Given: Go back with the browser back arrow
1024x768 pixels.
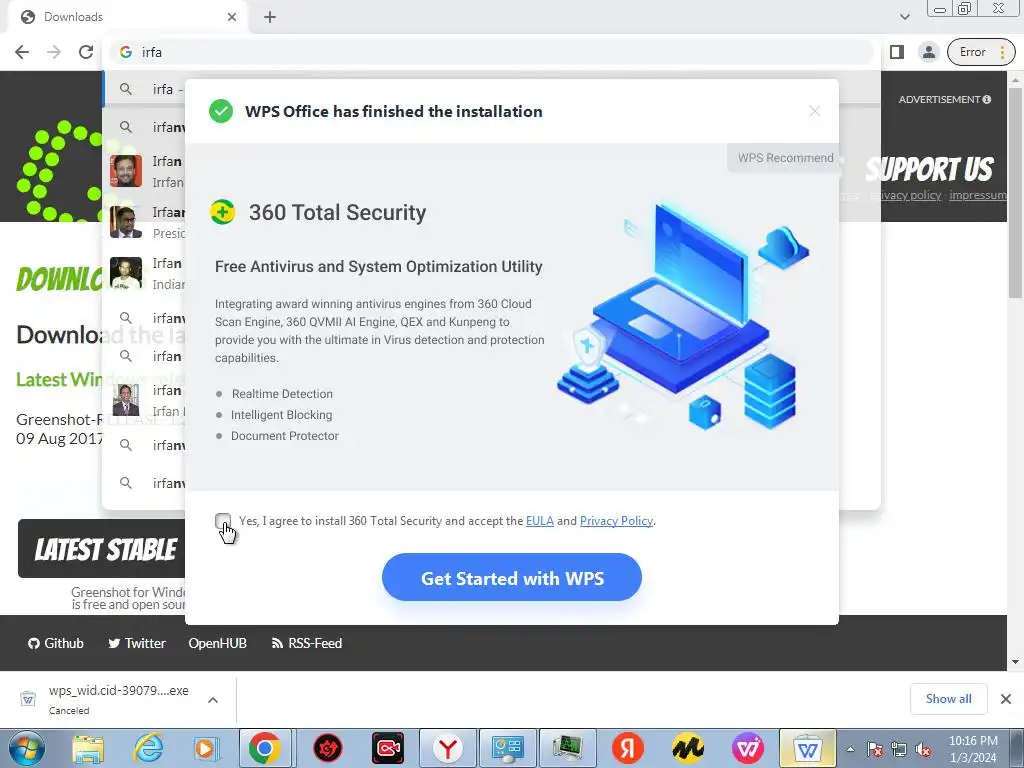Looking at the screenshot, I should pos(22,52).
